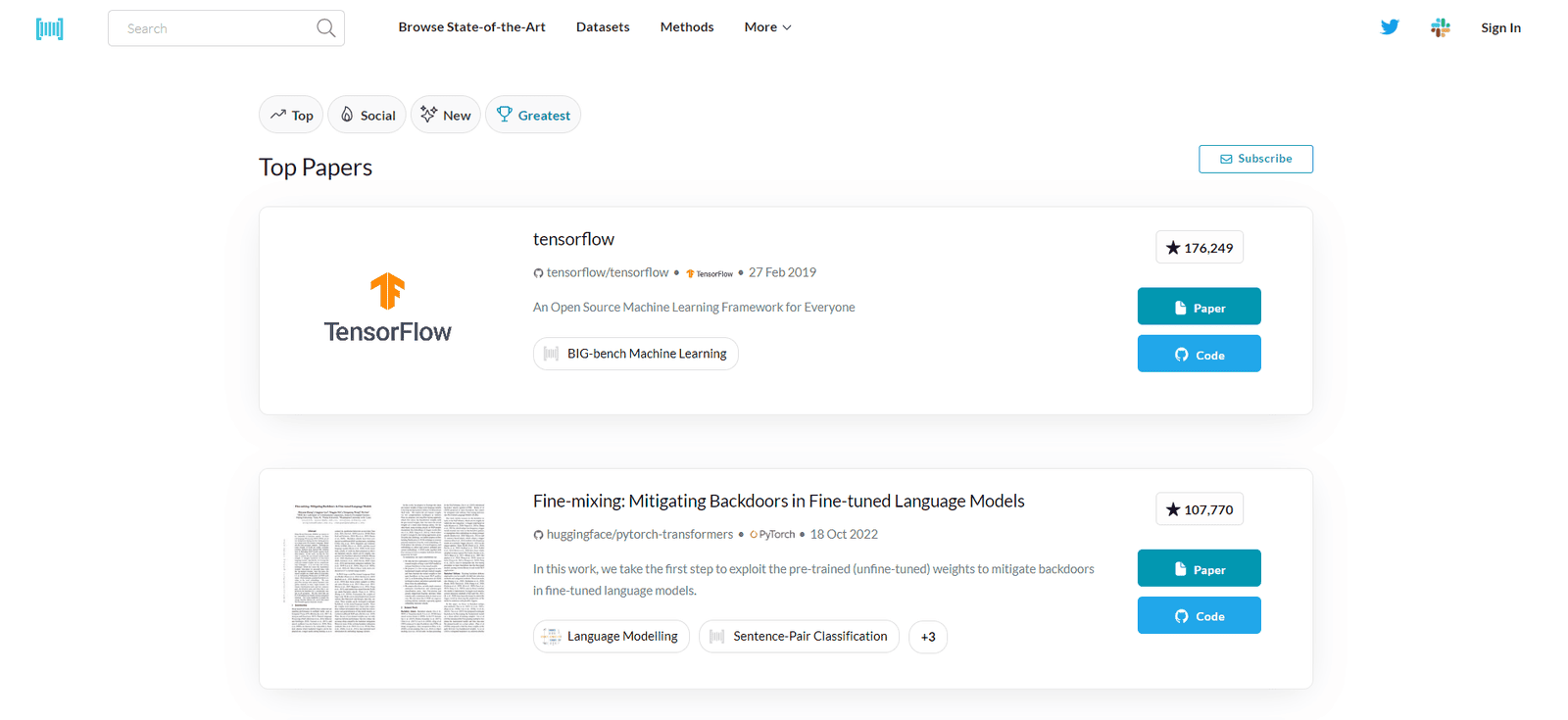Viewport: 1568px width, 720px height.
Task: Expand the More dropdown menu
Action: [767, 27]
